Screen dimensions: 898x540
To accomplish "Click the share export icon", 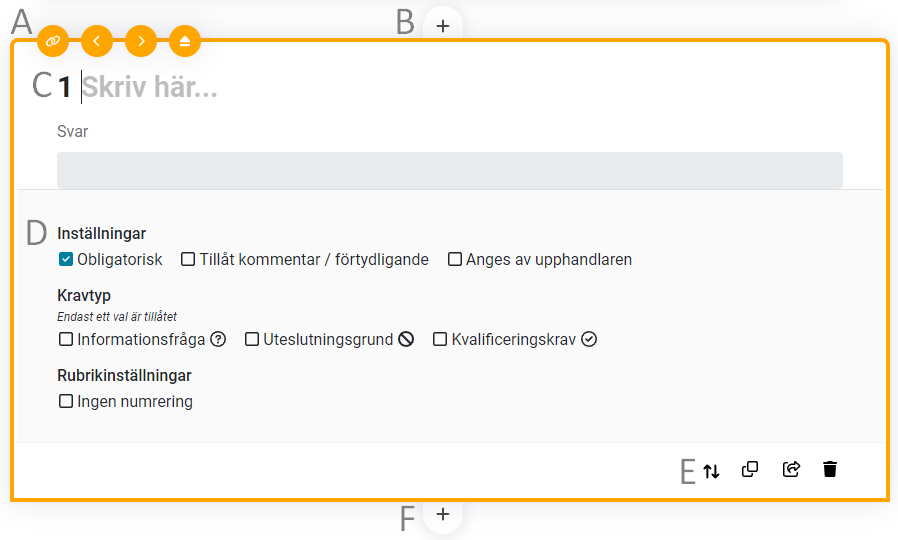I will pyautogui.click(x=791, y=469).
